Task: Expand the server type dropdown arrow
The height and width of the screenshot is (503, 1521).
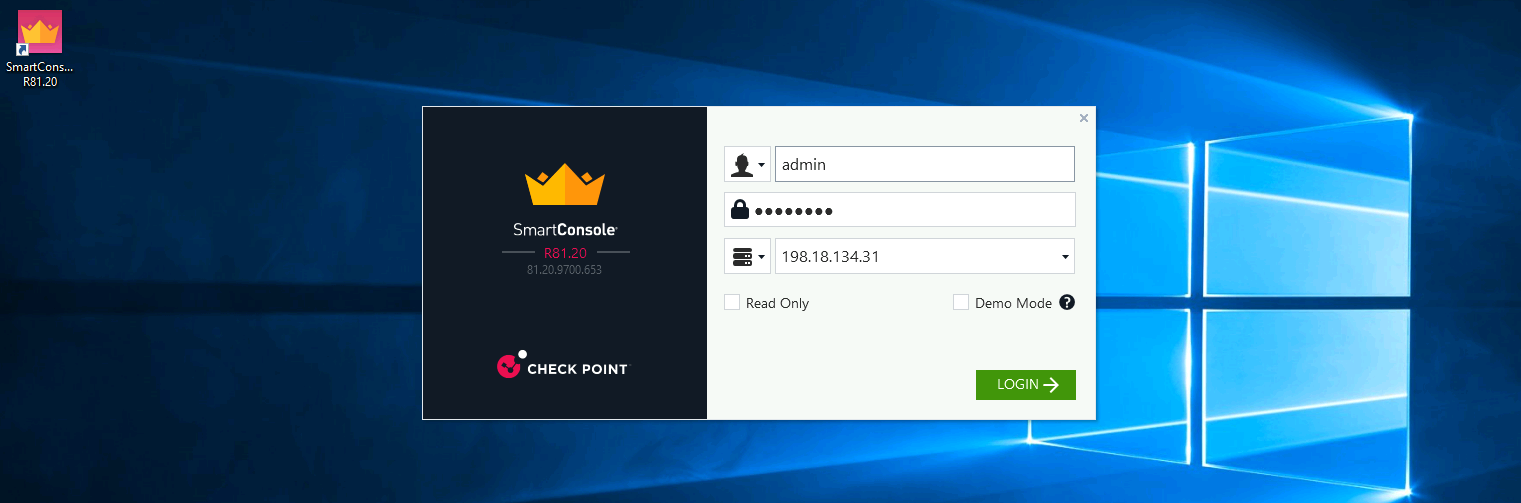Action: 762,257
